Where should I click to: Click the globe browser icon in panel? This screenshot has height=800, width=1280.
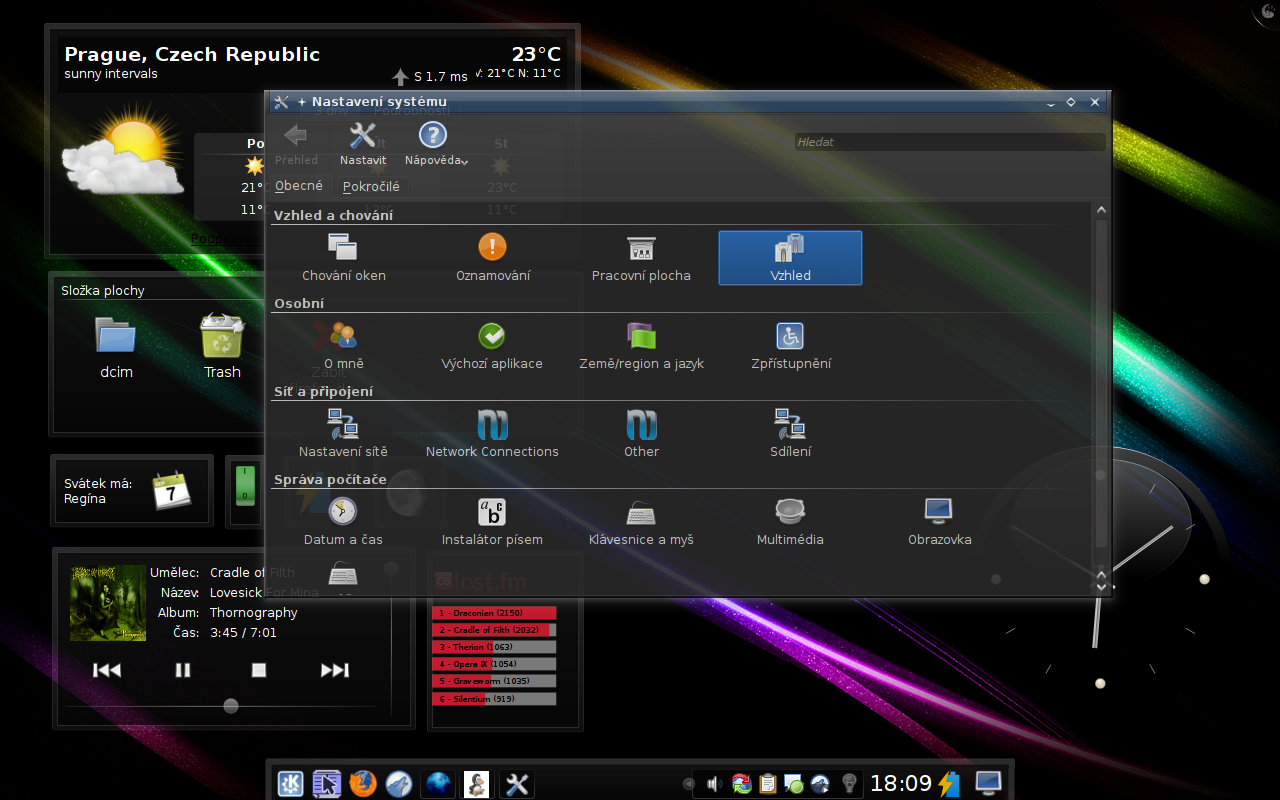pyautogui.click(x=438, y=783)
